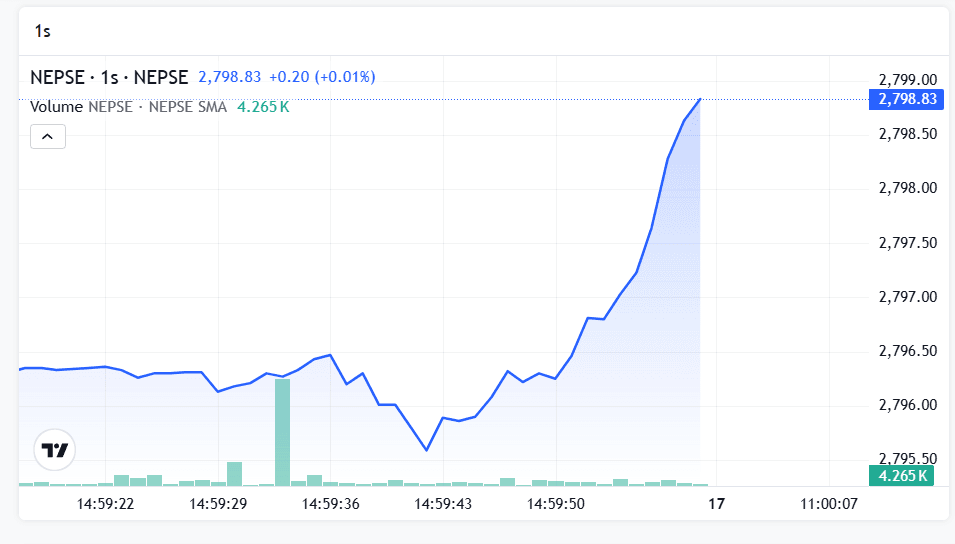Screen dimensions: 955x544
Task: Click the 14:59:22 time axis label
Action: [105, 504]
